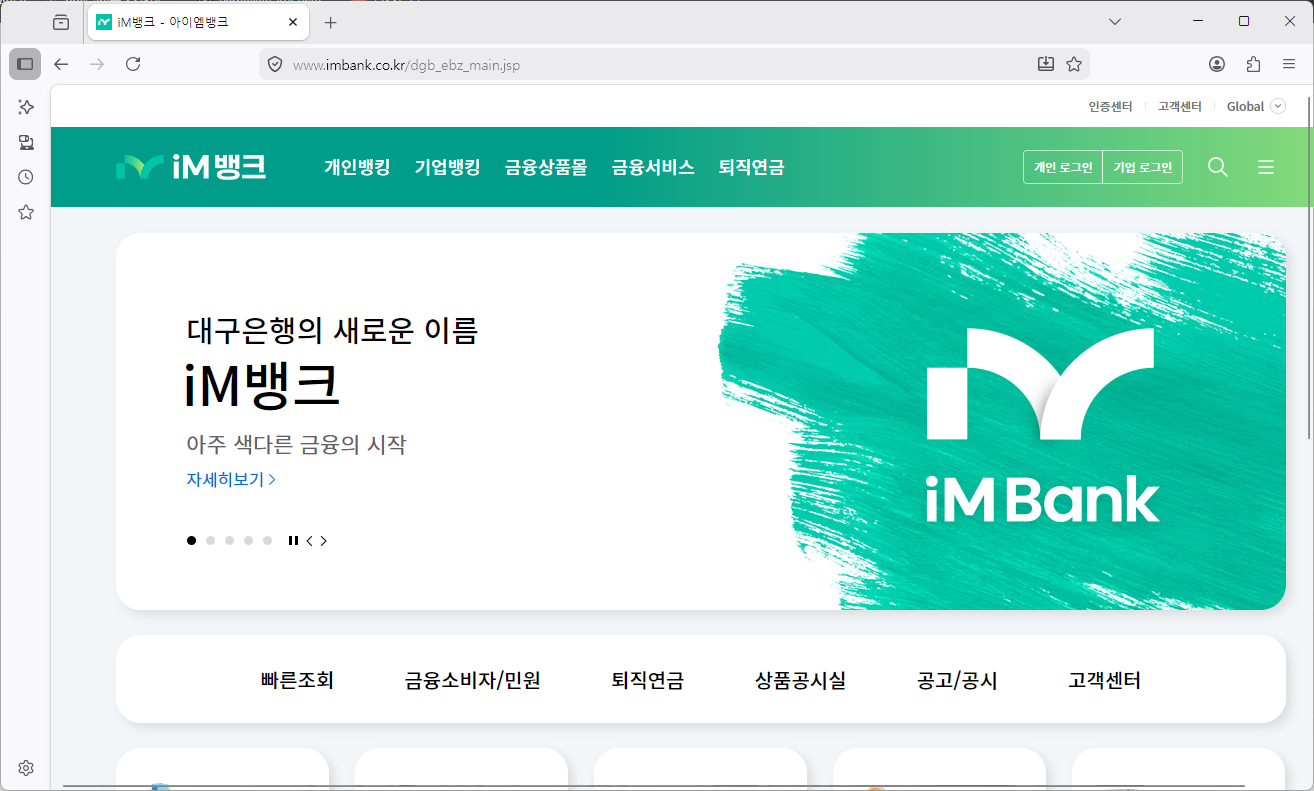The height and width of the screenshot is (791, 1314).
Task: Open the 퇴직연금 top navigation menu
Action: pos(751,167)
